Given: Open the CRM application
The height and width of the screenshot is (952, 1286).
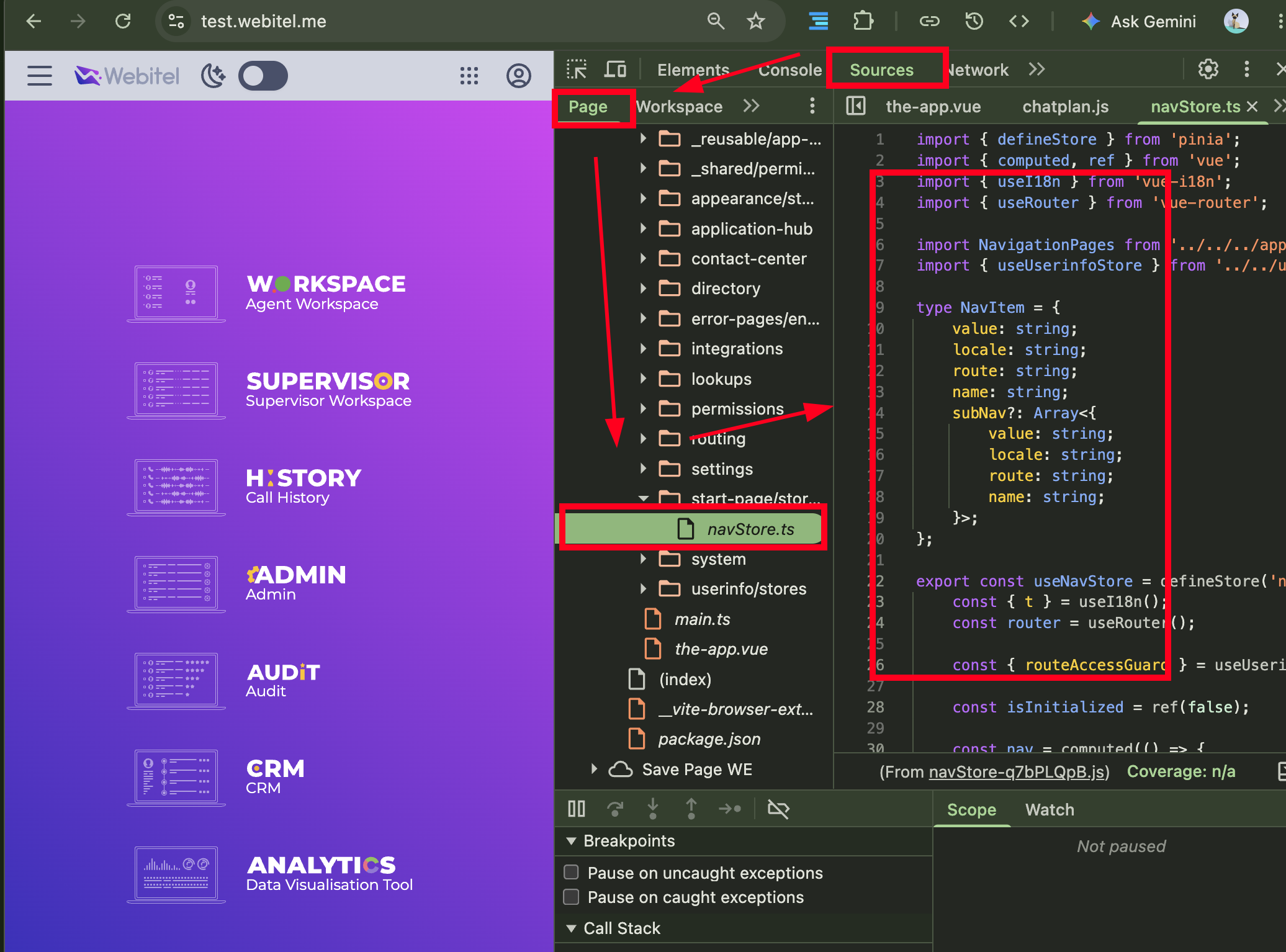Looking at the screenshot, I should coord(217,778).
